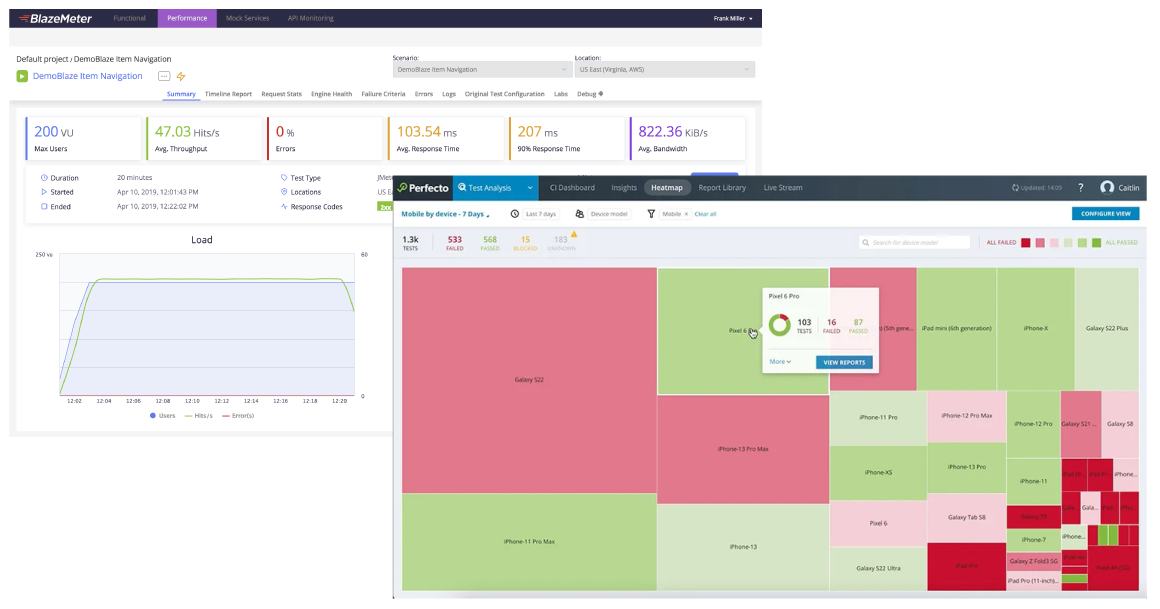Expand More in the Pixel 6 Pro tooltip
Screen dimensions: 1160x609
coord(780,362)
